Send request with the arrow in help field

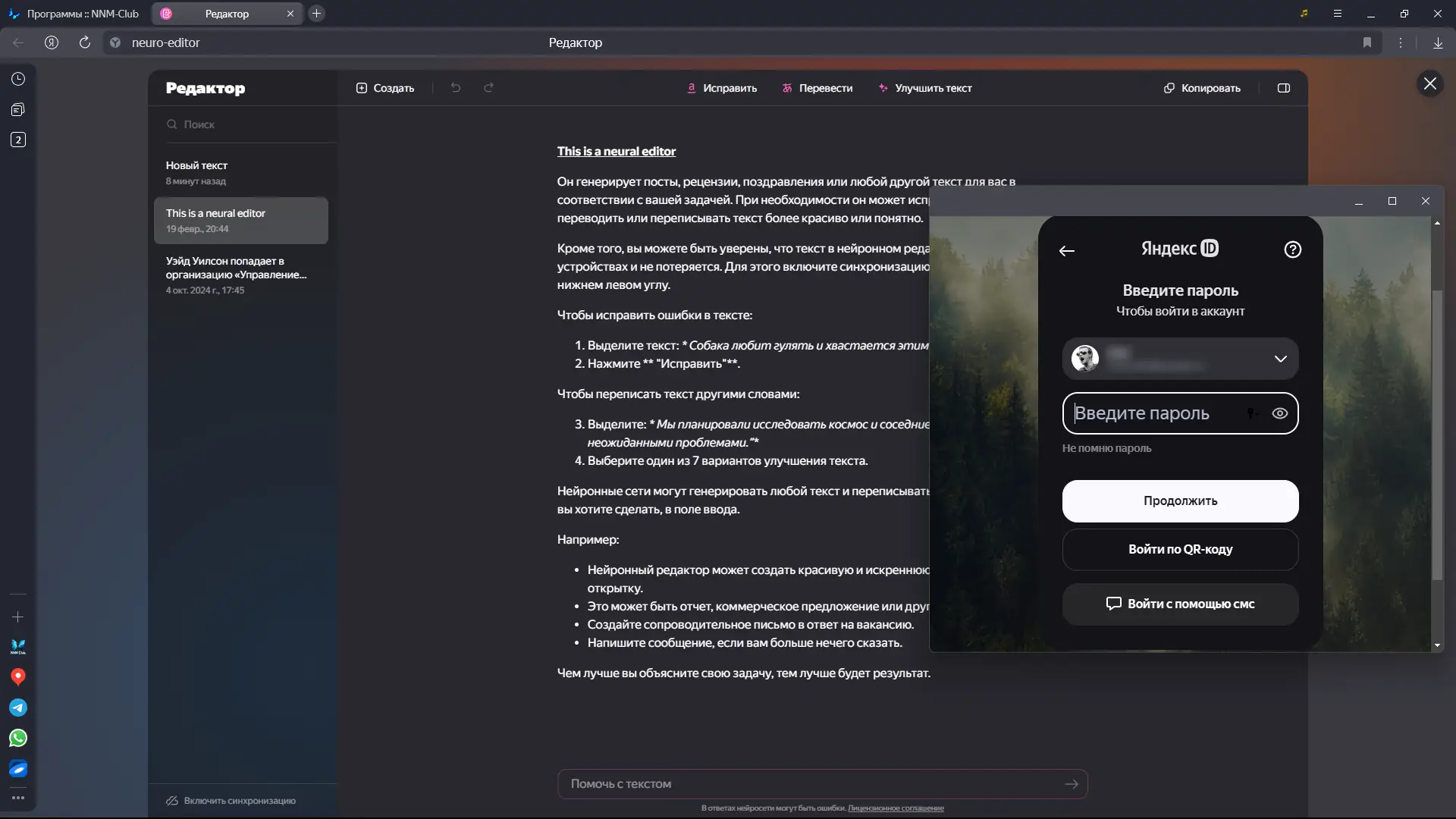click(1072, 784)
